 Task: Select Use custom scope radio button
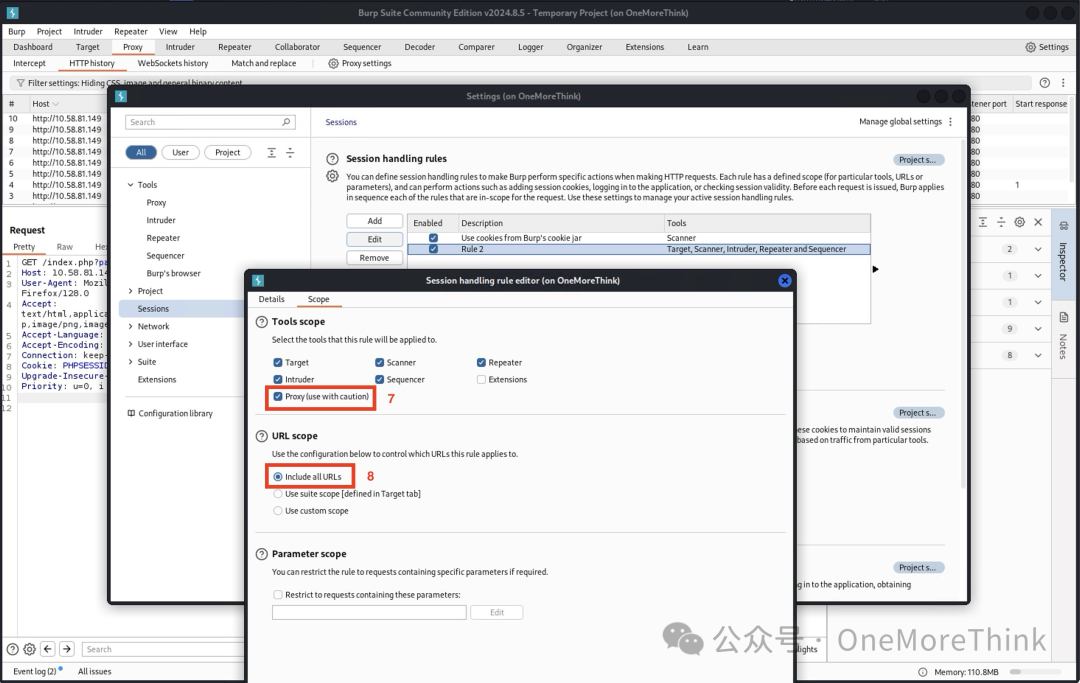point(278,511)
